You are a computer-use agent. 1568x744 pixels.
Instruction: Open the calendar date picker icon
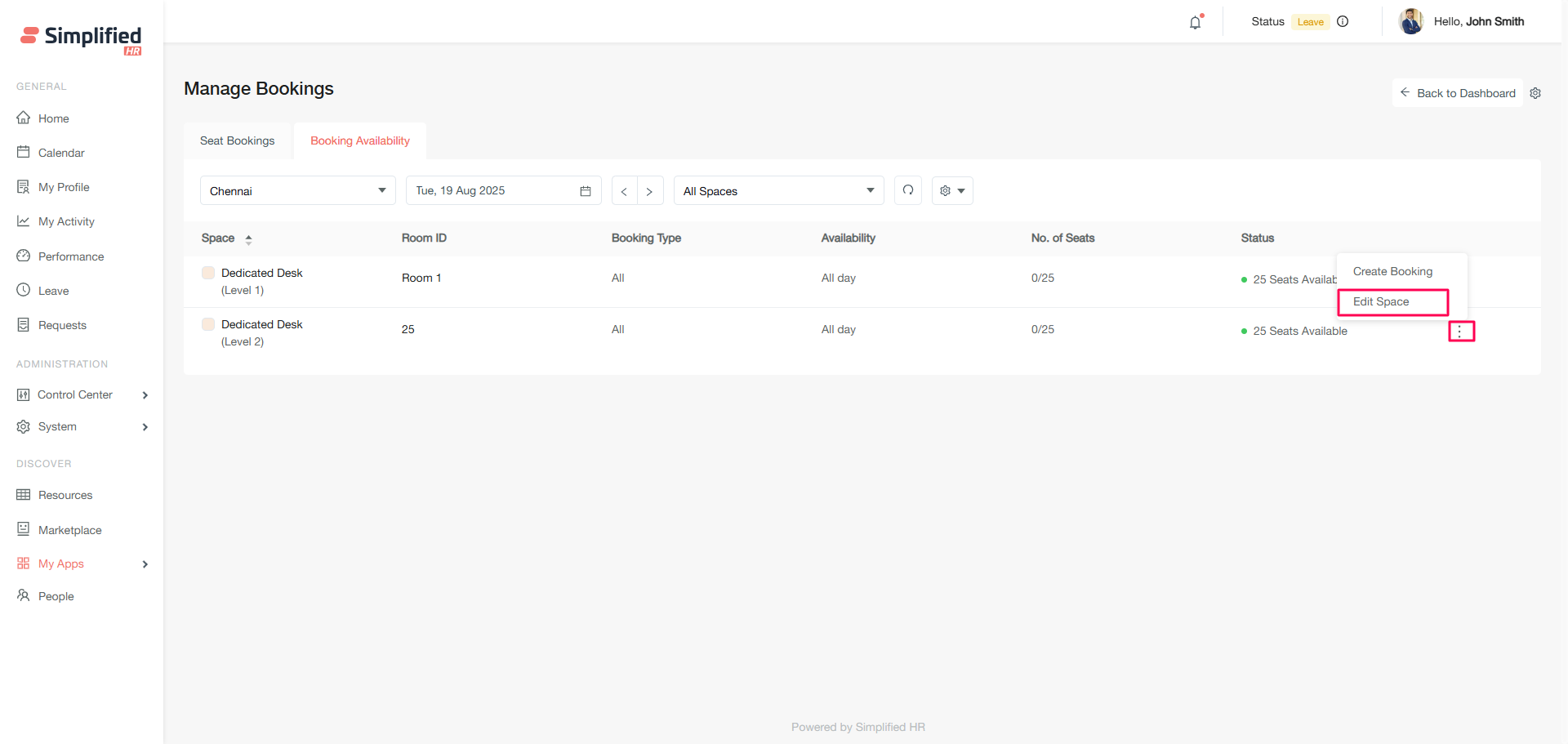pyautogui.click(x=586, y=191)
